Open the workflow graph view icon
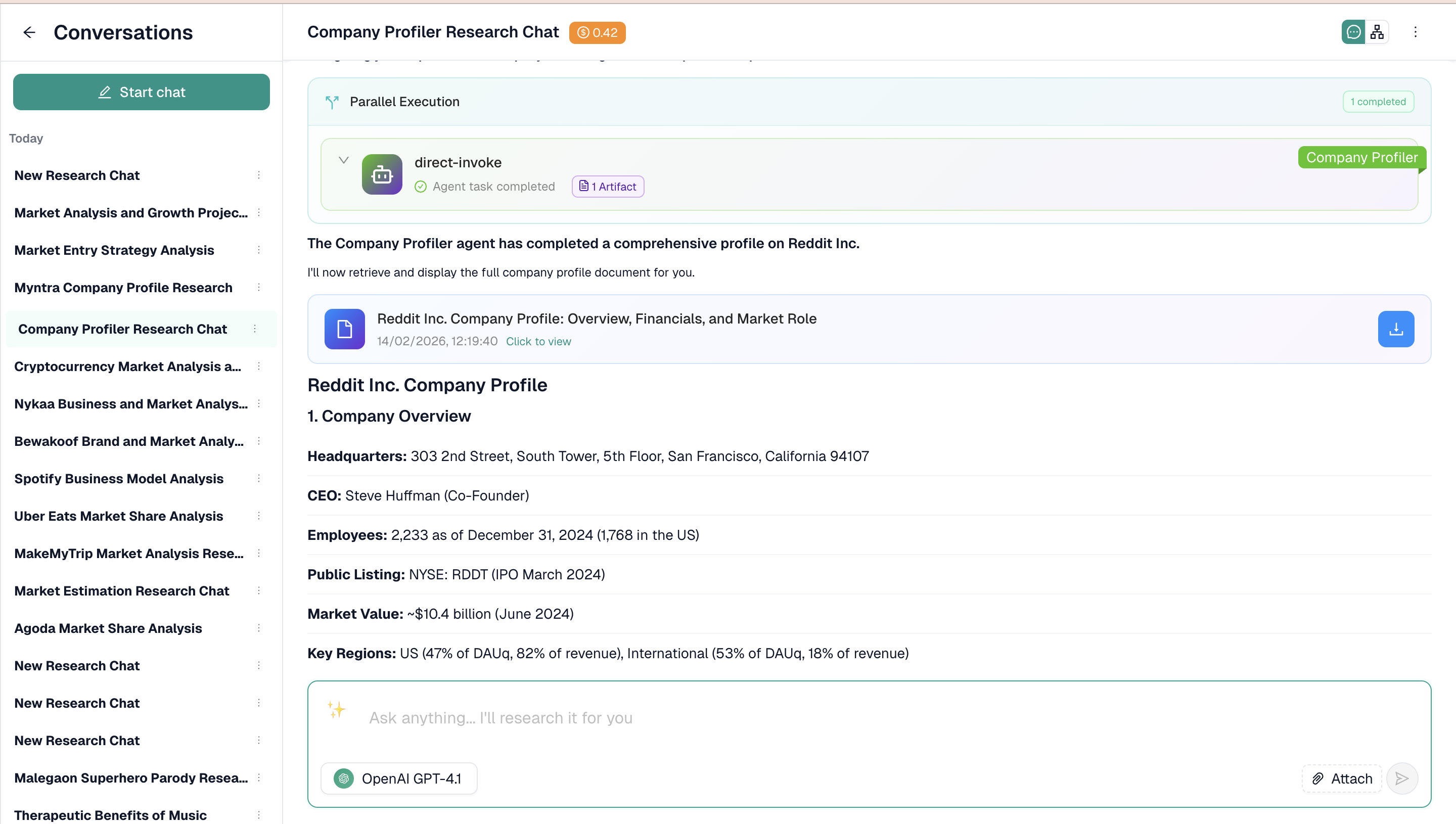Image resolution: width=1456 pixels, height=824 pixels. (1377, 32)
